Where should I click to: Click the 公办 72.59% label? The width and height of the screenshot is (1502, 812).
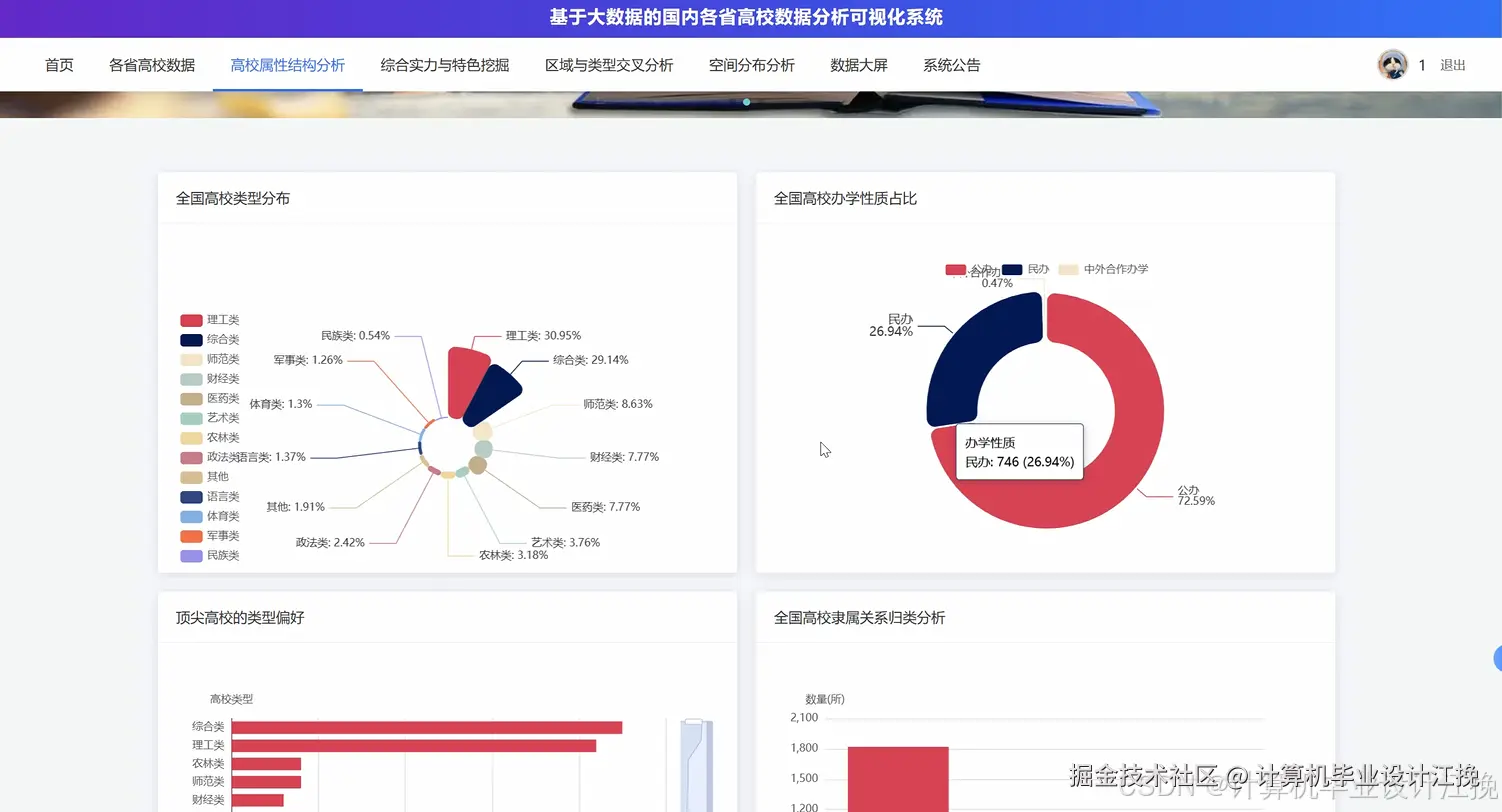click(1195, 495)
